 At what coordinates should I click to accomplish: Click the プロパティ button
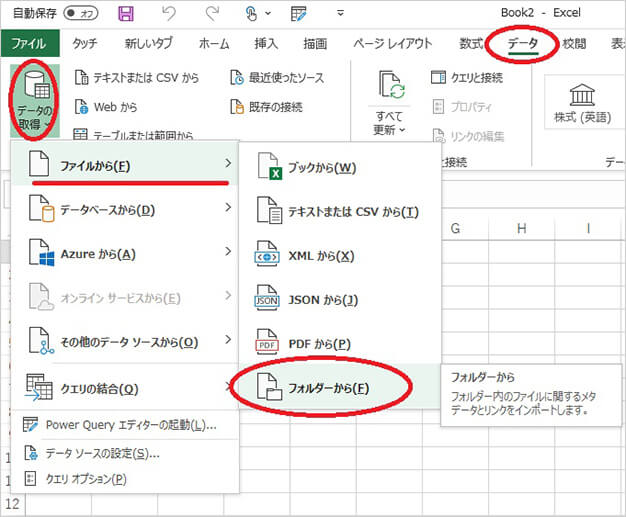(x=462, y=107)
